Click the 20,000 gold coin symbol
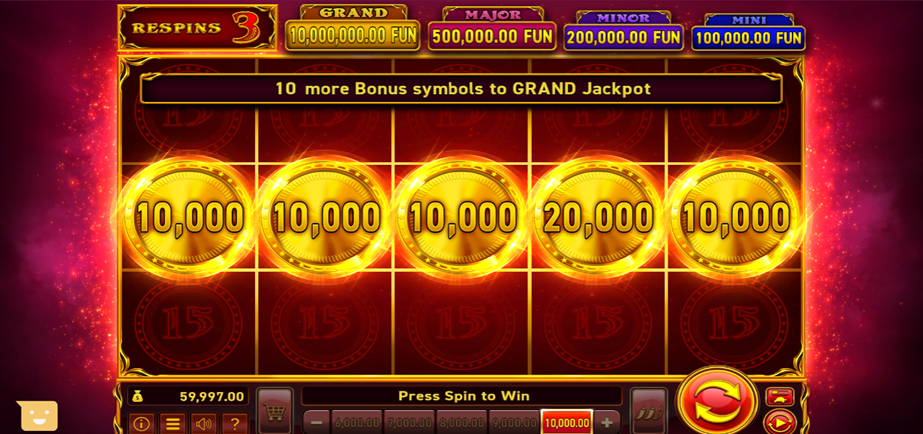 pyautogui.click(x=597, y=217)
